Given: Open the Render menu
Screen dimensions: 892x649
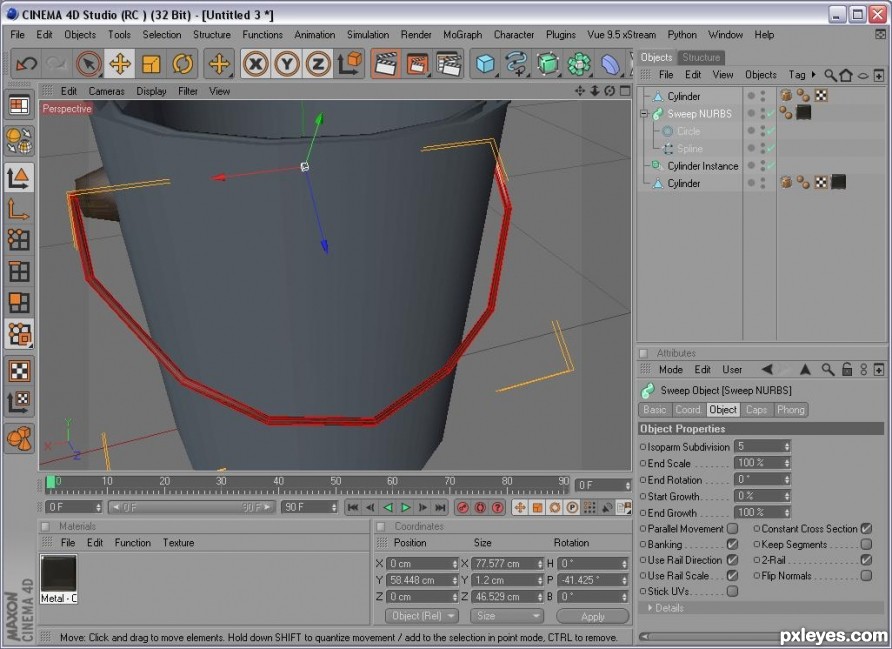Looking at the screenshot, I should [416, 35].
